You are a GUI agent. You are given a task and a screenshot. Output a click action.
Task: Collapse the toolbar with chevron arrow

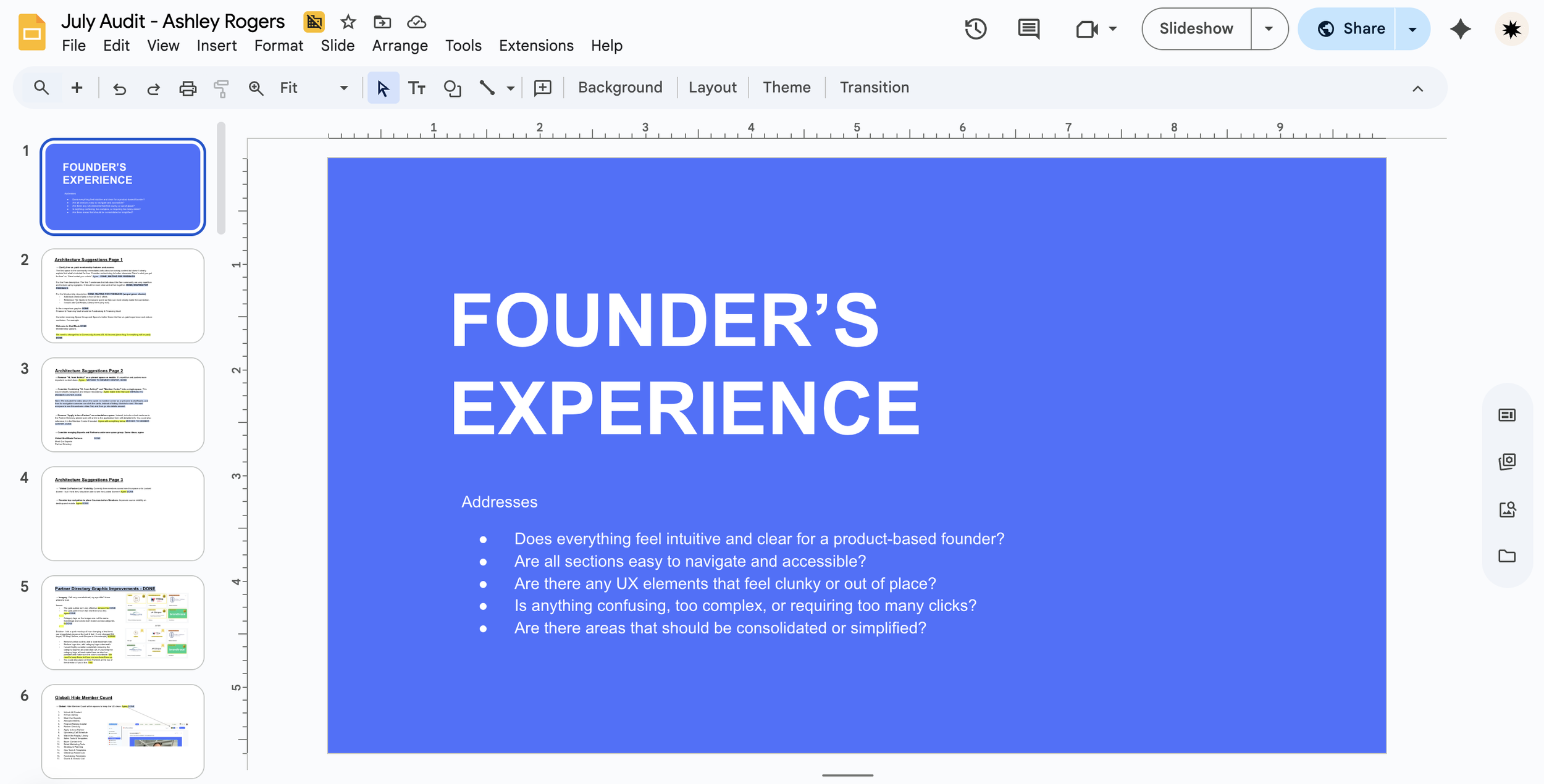tap(1417, 89)
